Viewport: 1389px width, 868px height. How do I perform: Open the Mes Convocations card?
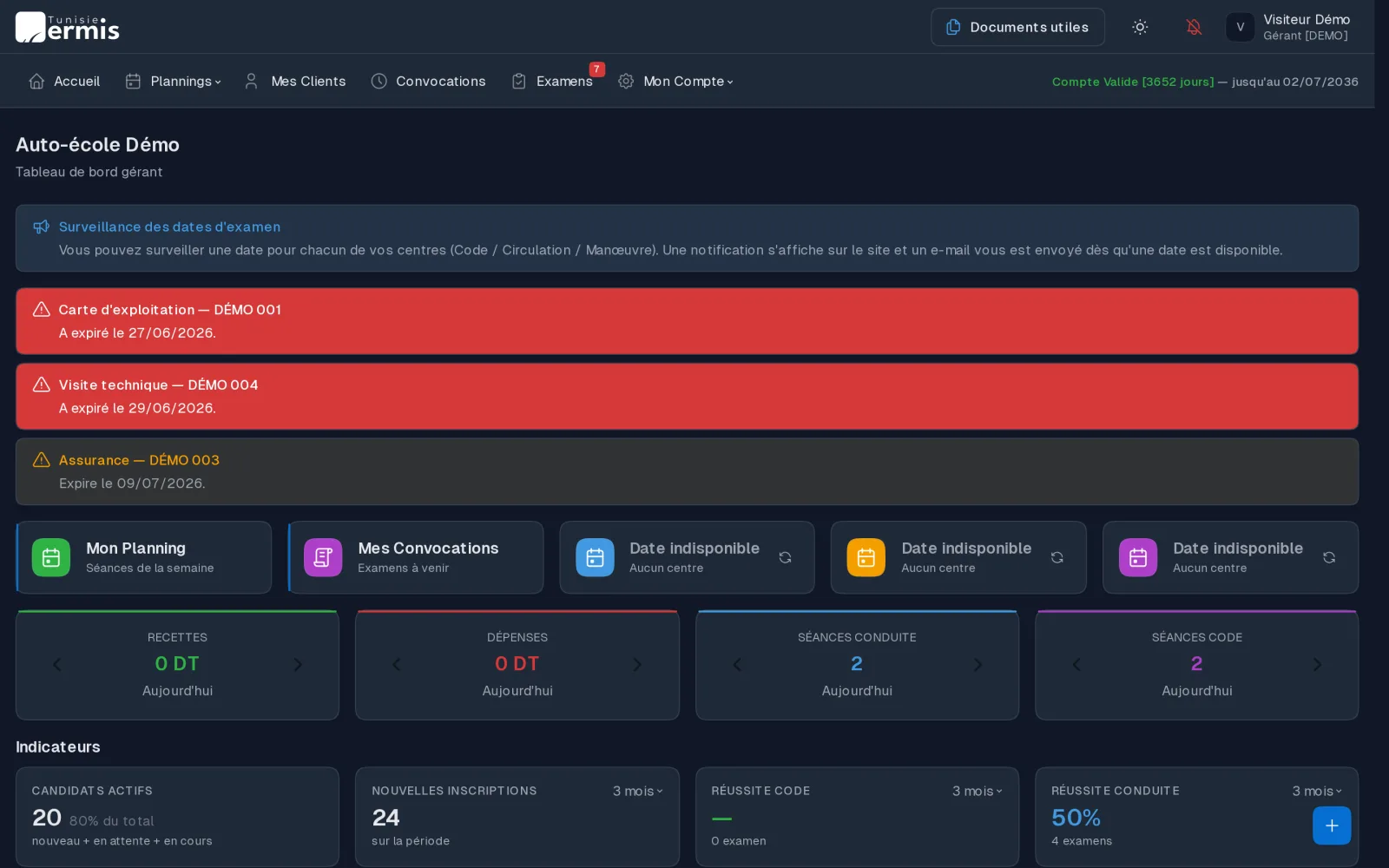[416, 557]
